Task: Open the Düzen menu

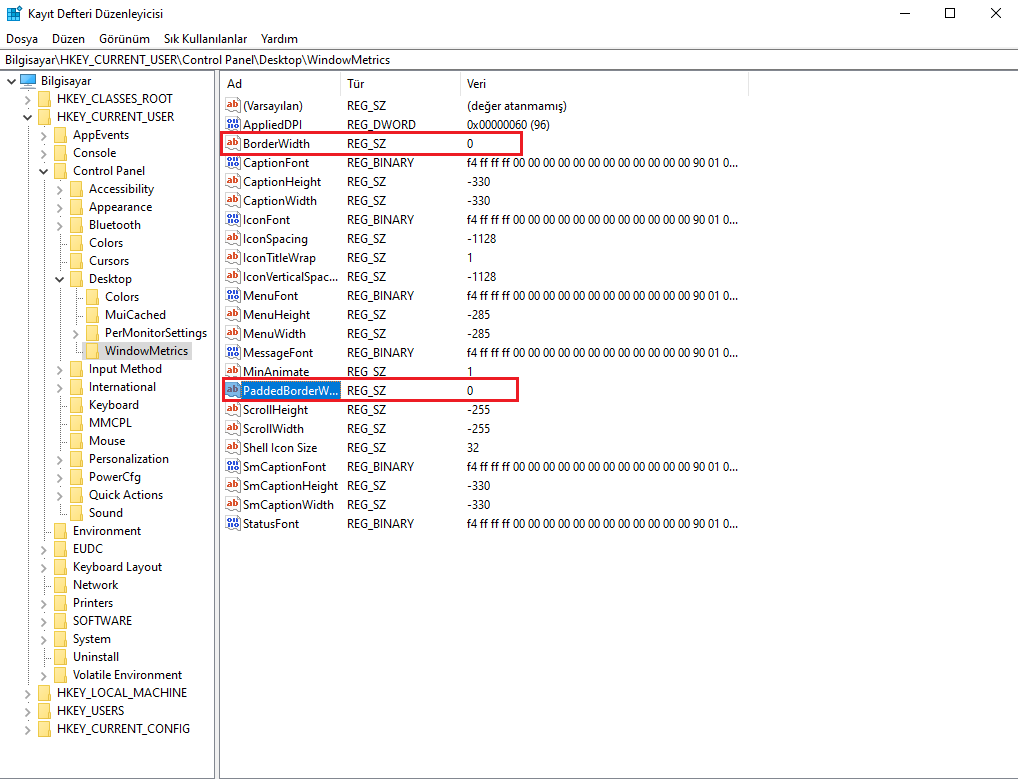Action: coord(68,39)
